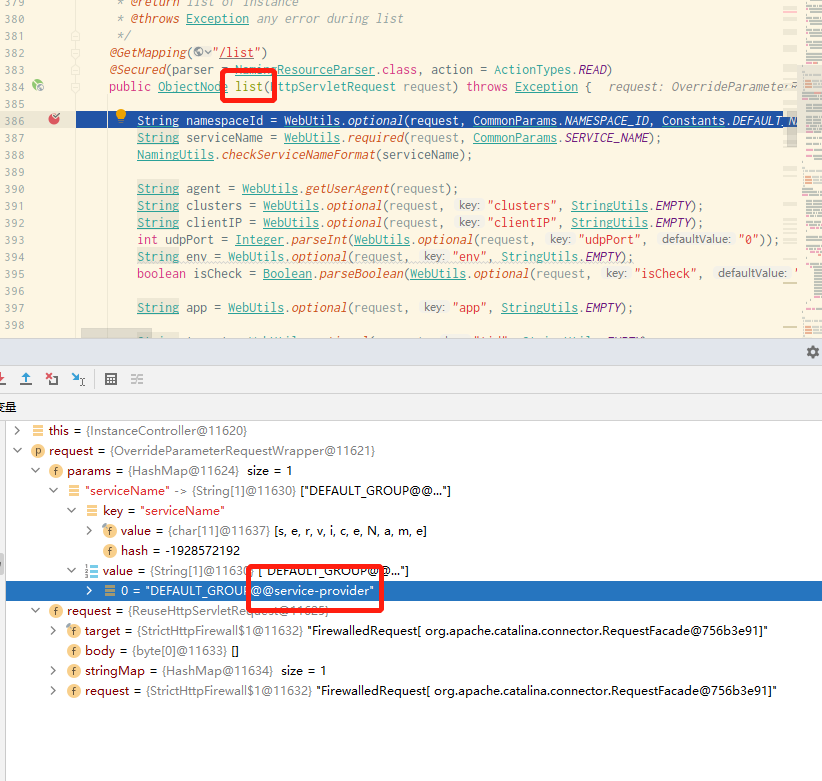Click the Step Out blue up-arrow icon

26,378
